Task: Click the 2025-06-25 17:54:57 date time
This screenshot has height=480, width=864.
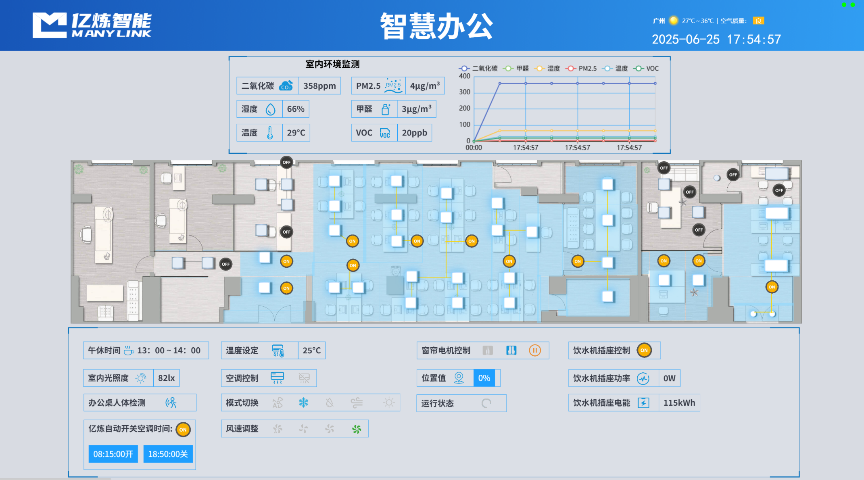Action: [x=716, y=39]
